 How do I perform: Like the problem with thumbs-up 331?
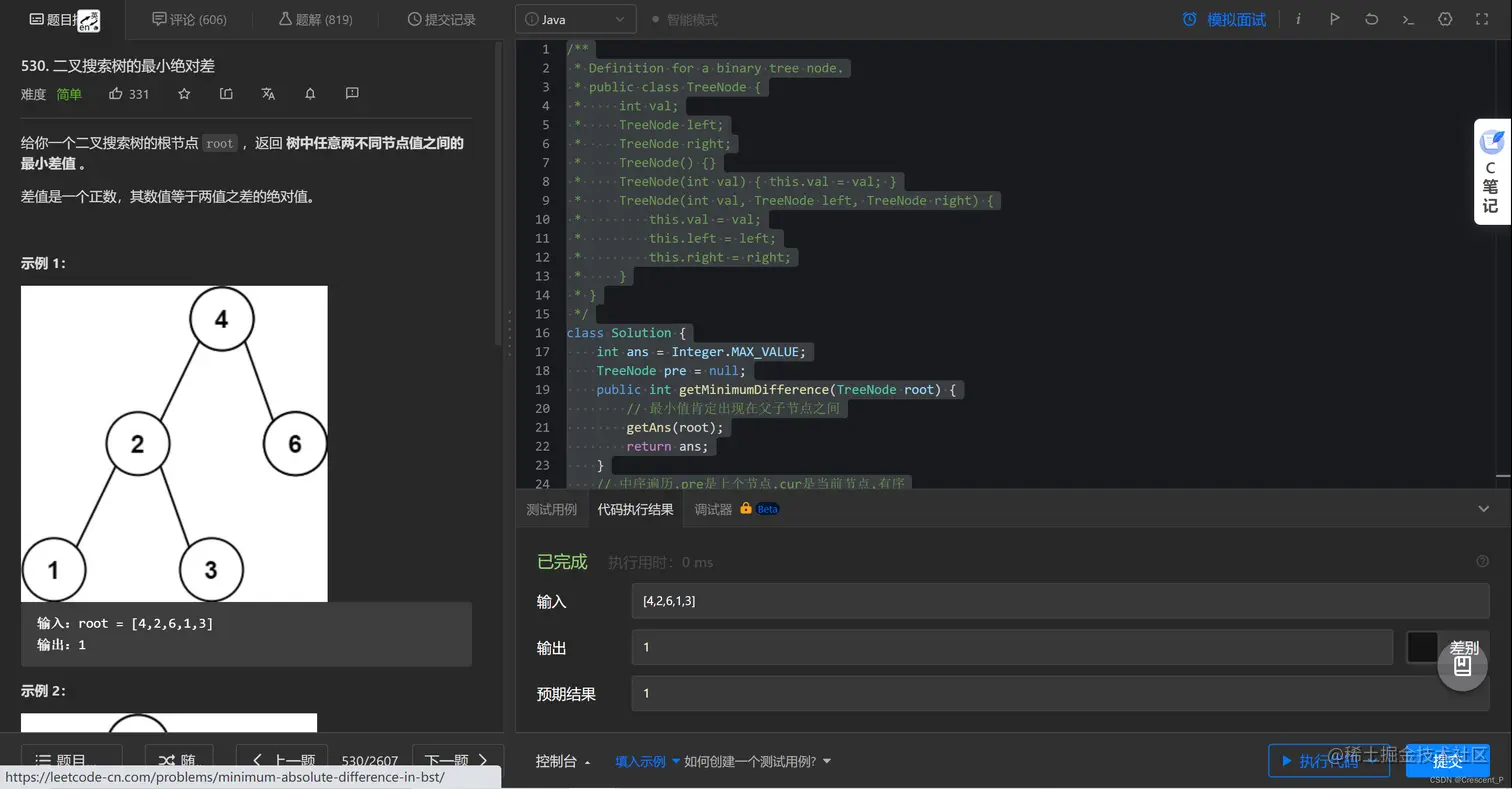pyautogui.click(x=129, y=94)
